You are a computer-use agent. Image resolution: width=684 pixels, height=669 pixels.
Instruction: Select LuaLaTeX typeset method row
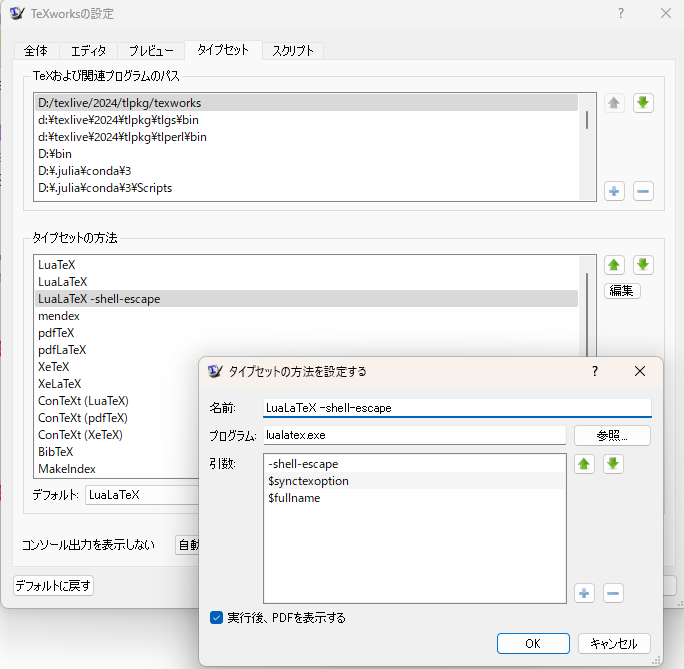coord(306,282)
